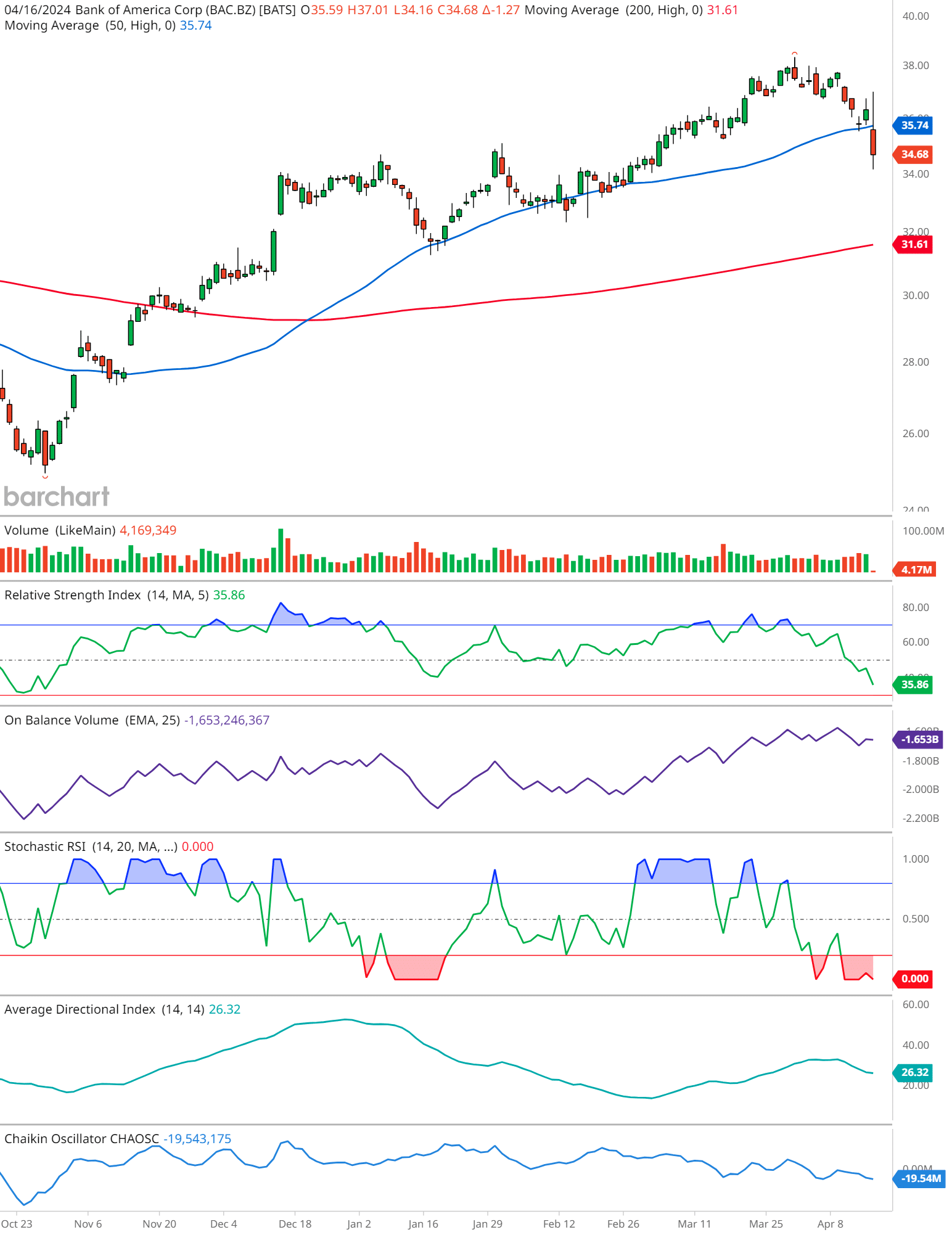Click the Moving Average (50, High, 0) label
This screenshot has height=1235, width=952.
click(x=90, y=25)
